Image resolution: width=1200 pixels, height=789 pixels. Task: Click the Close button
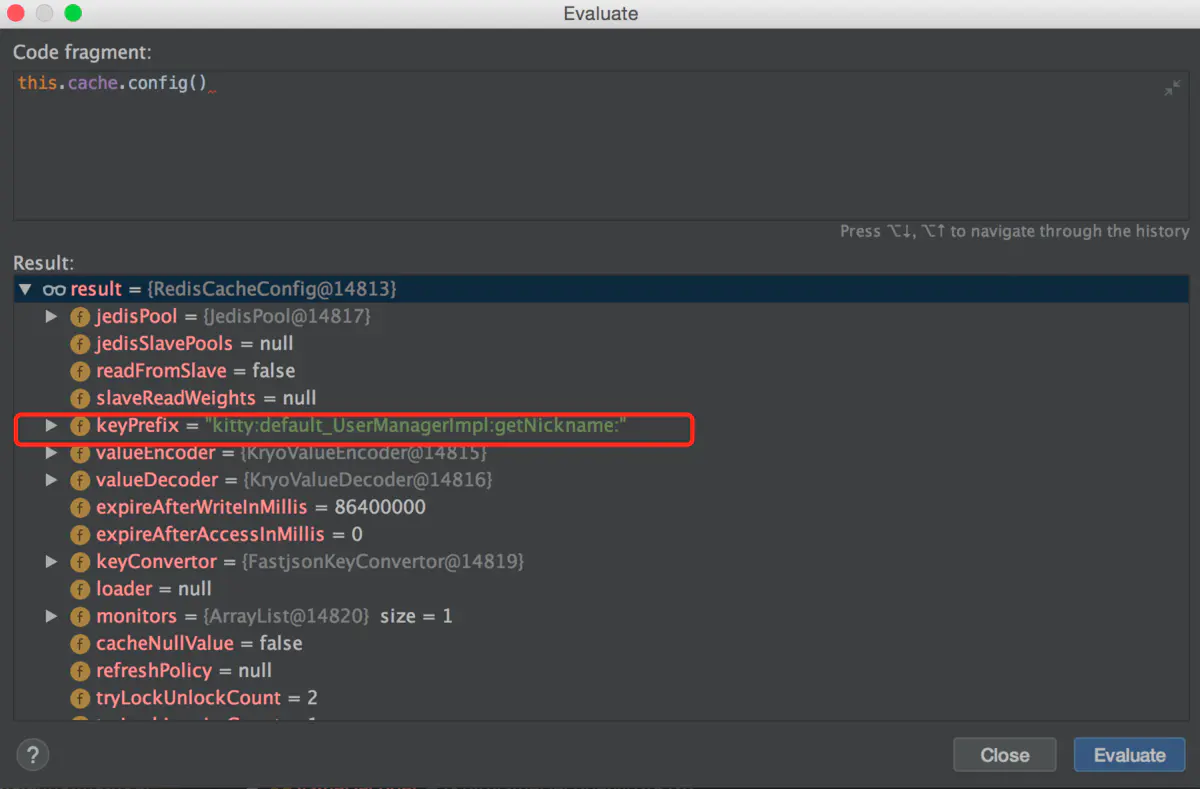coord(1005,755)
